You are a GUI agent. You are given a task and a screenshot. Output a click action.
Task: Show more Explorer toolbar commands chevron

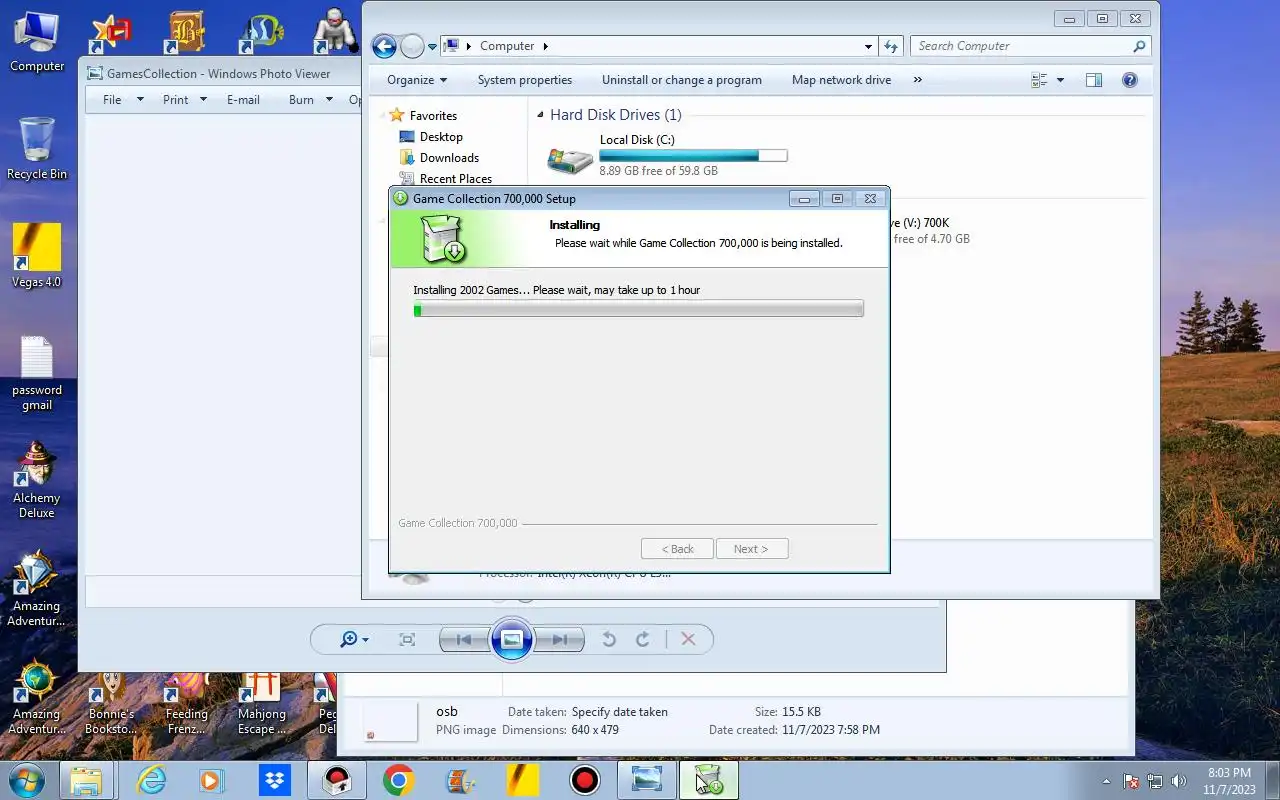[918, 80]
